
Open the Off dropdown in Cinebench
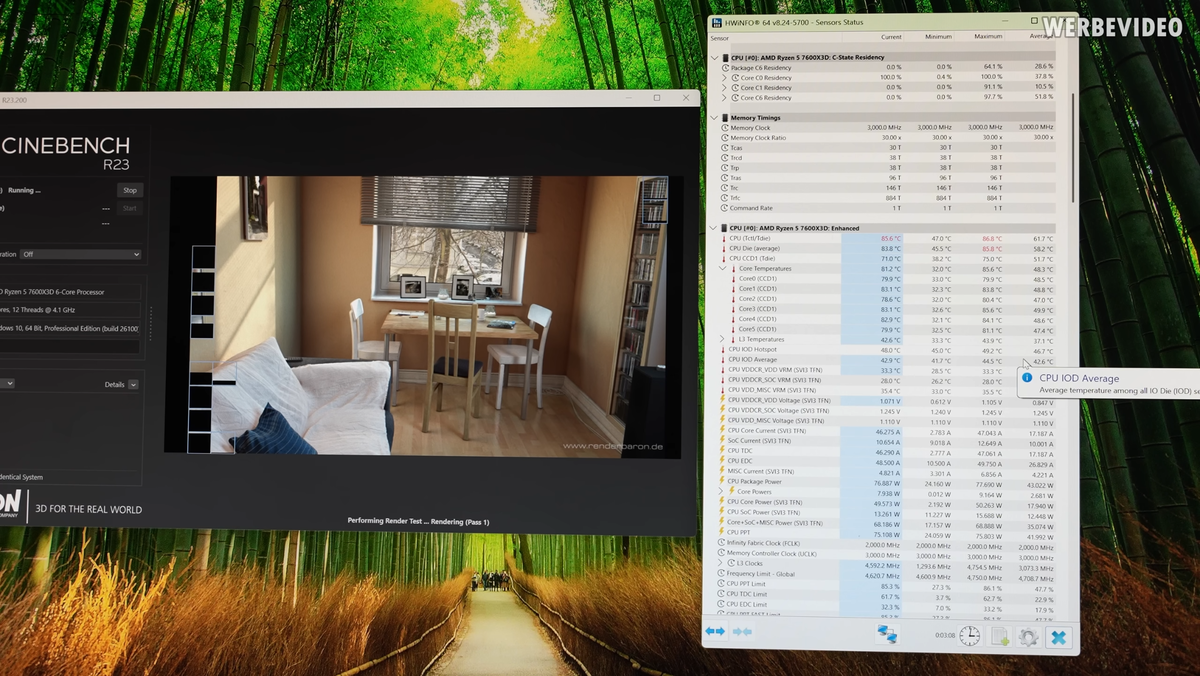click(x=80, y=255)
